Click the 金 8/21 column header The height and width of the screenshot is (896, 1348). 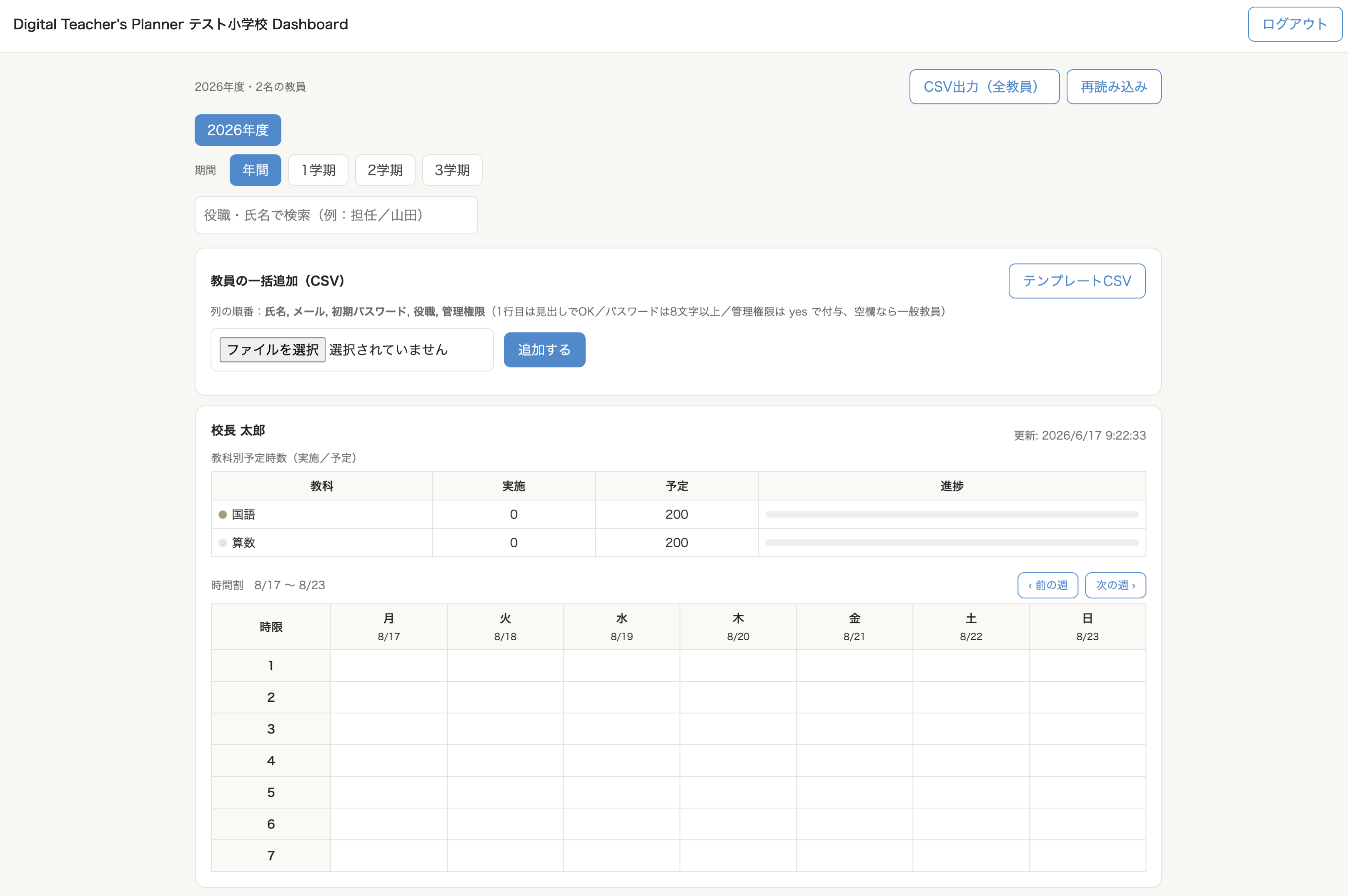[x=854, y=627]
